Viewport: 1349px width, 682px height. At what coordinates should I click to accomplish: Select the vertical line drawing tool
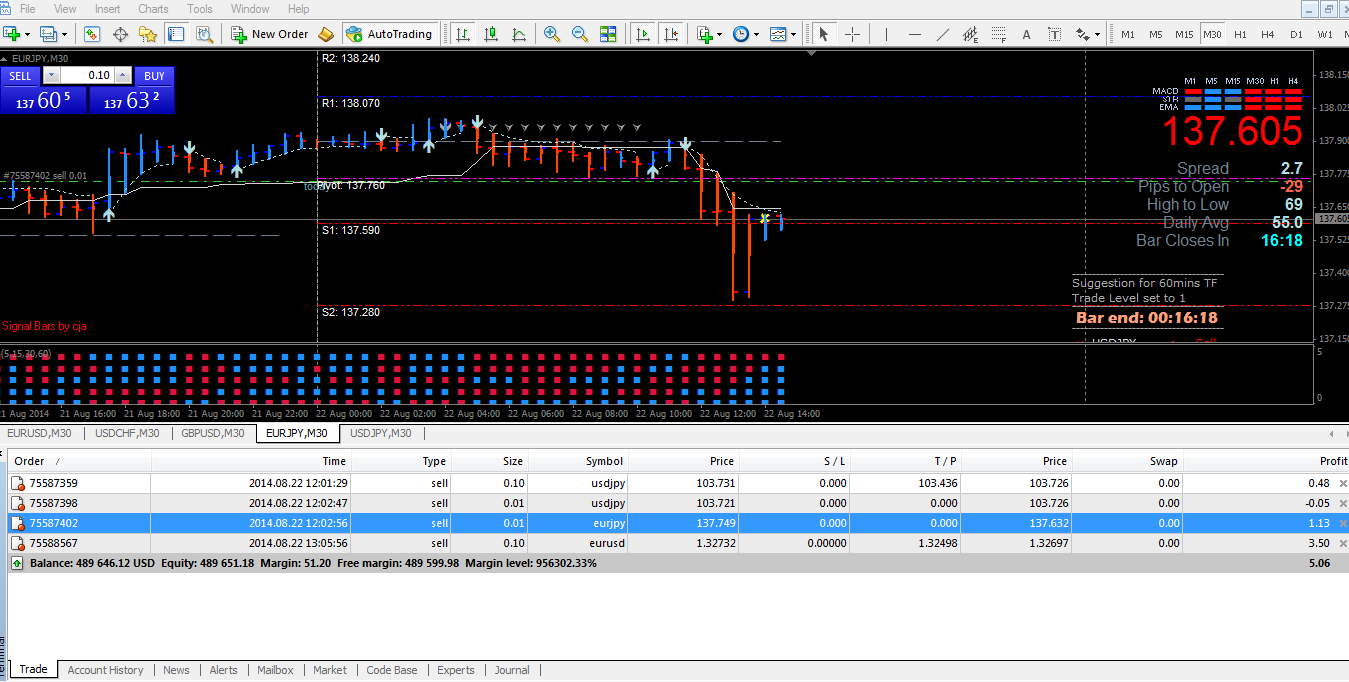(886, 34)
